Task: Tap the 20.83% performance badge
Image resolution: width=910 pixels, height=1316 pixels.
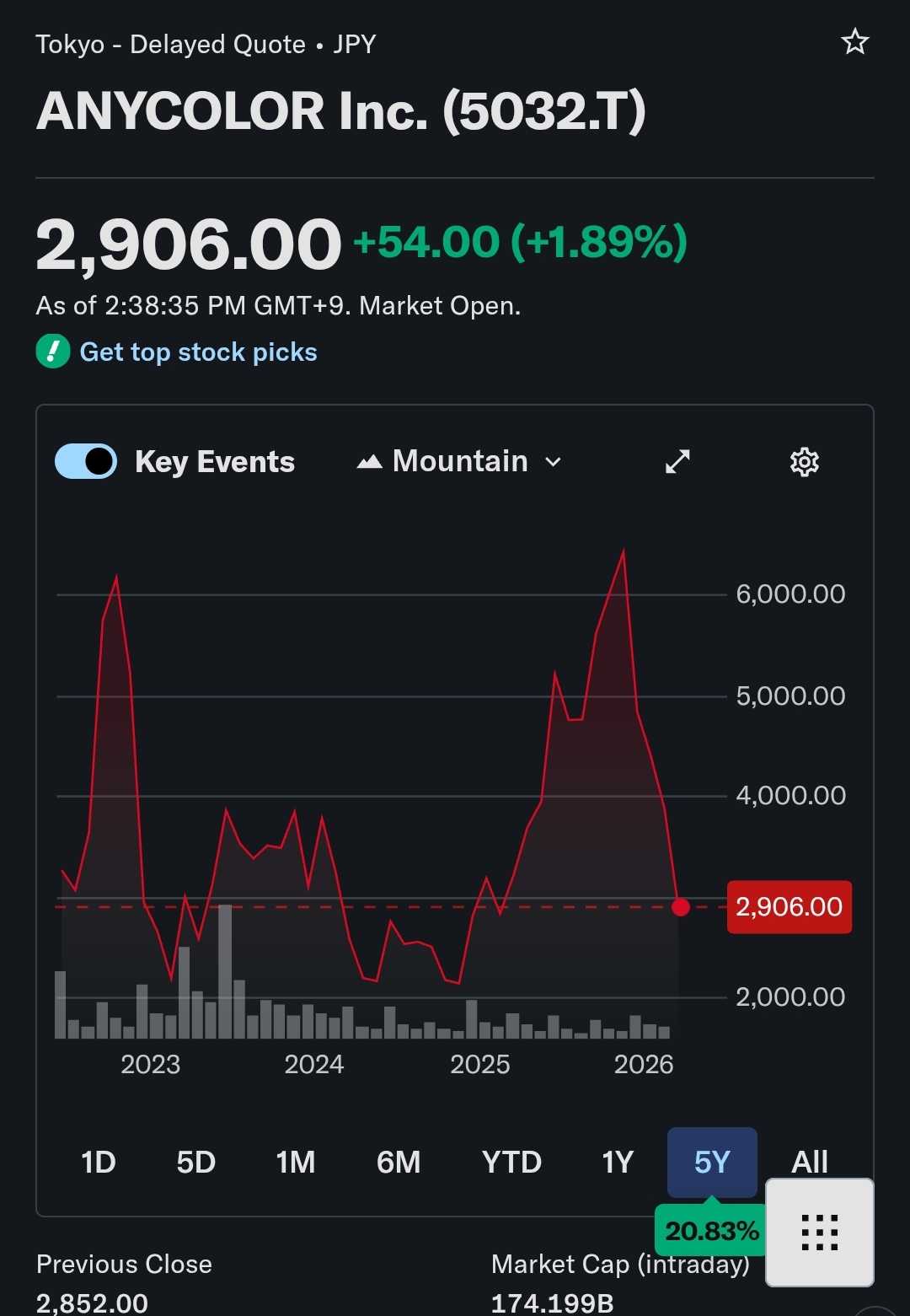Action: 711,1231
